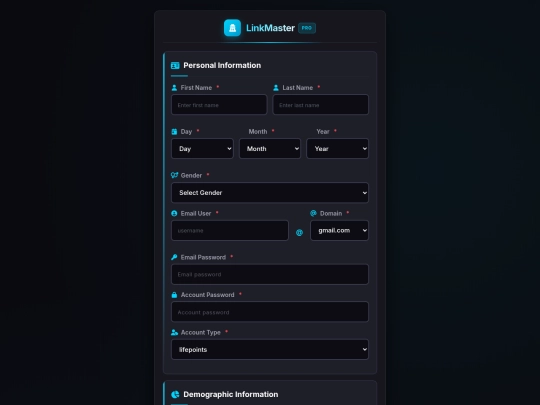Click the key icon beside Email Password
The height and width of the screenshot is (405, 540).
tap(174, 257)
